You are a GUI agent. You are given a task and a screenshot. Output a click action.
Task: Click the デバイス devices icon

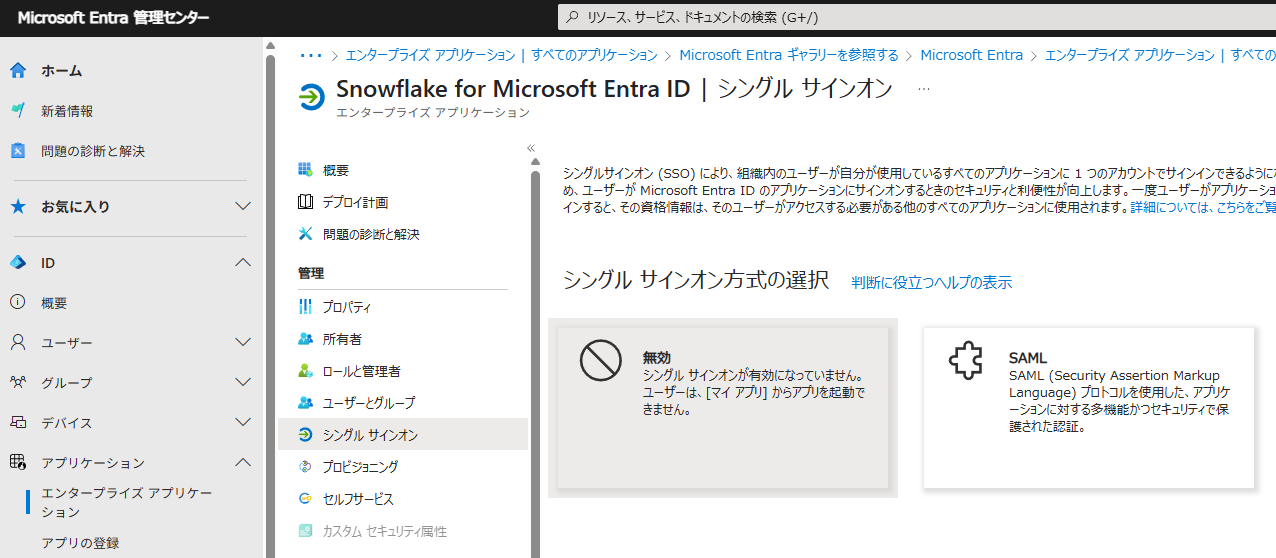tap(17, 423)
